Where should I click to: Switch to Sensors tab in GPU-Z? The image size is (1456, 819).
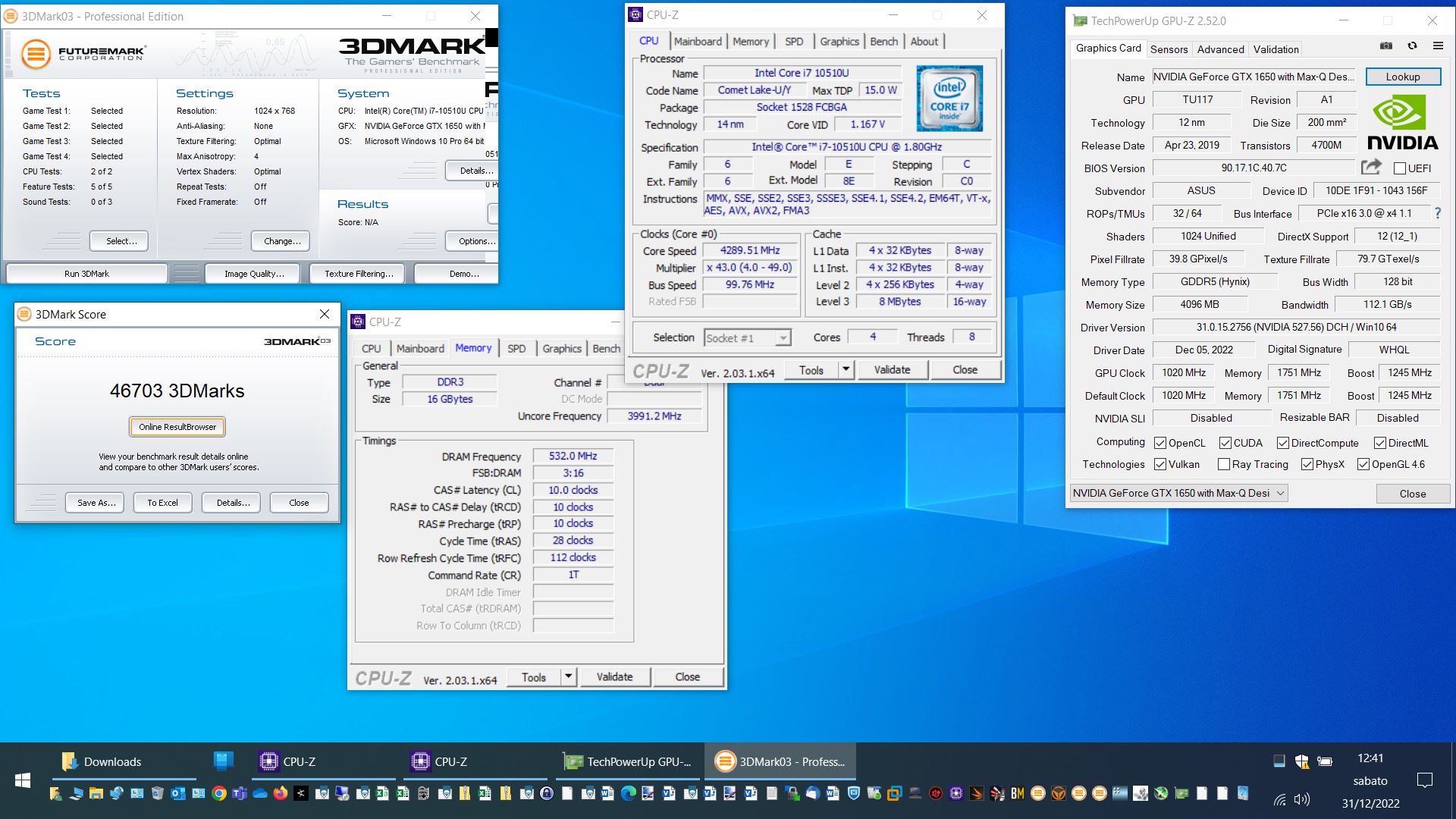tap(1169, 49)
